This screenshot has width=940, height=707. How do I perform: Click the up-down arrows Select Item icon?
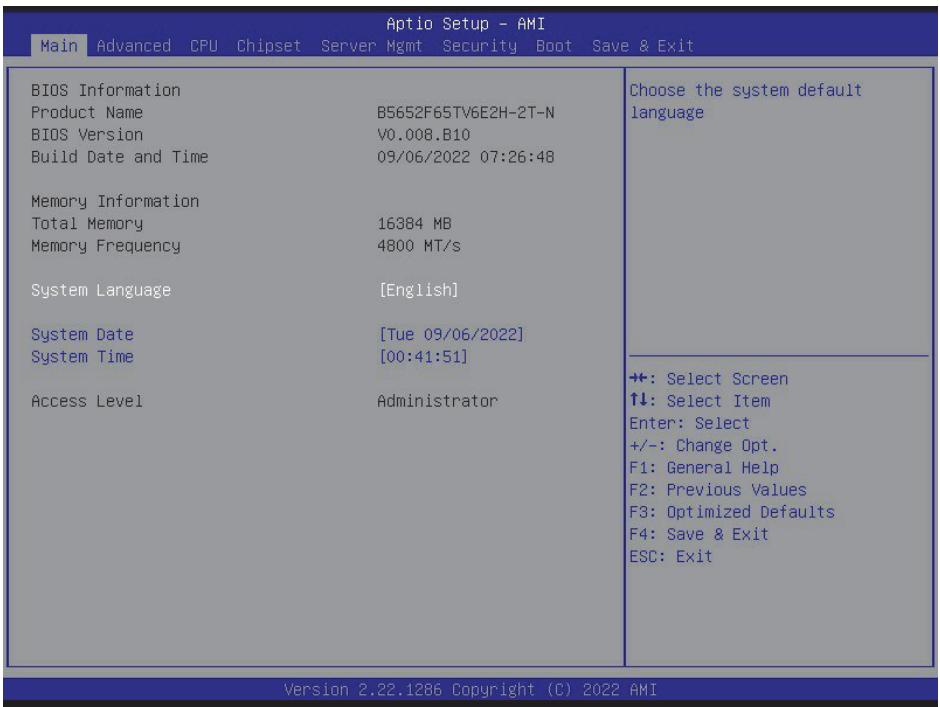tap(638, 400)
